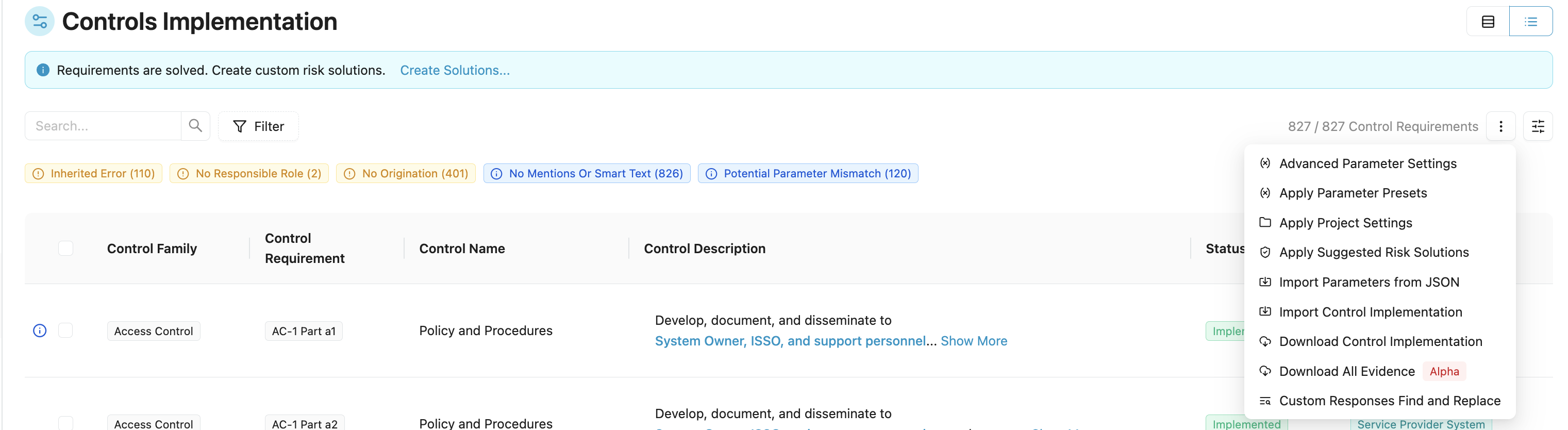Click the 827 / 827 Control Requirements count
Viewport: 1568px width, 430px height.
pos(1383,126)
